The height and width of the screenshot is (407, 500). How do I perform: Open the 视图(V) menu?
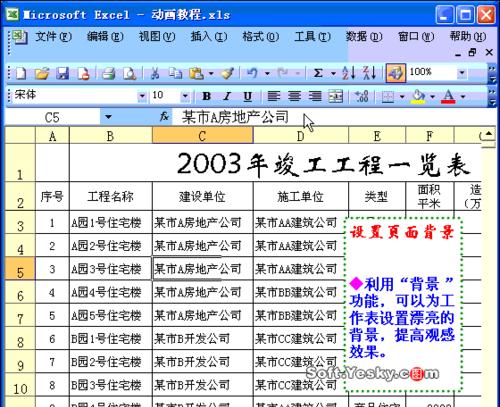tap(157, 36)
